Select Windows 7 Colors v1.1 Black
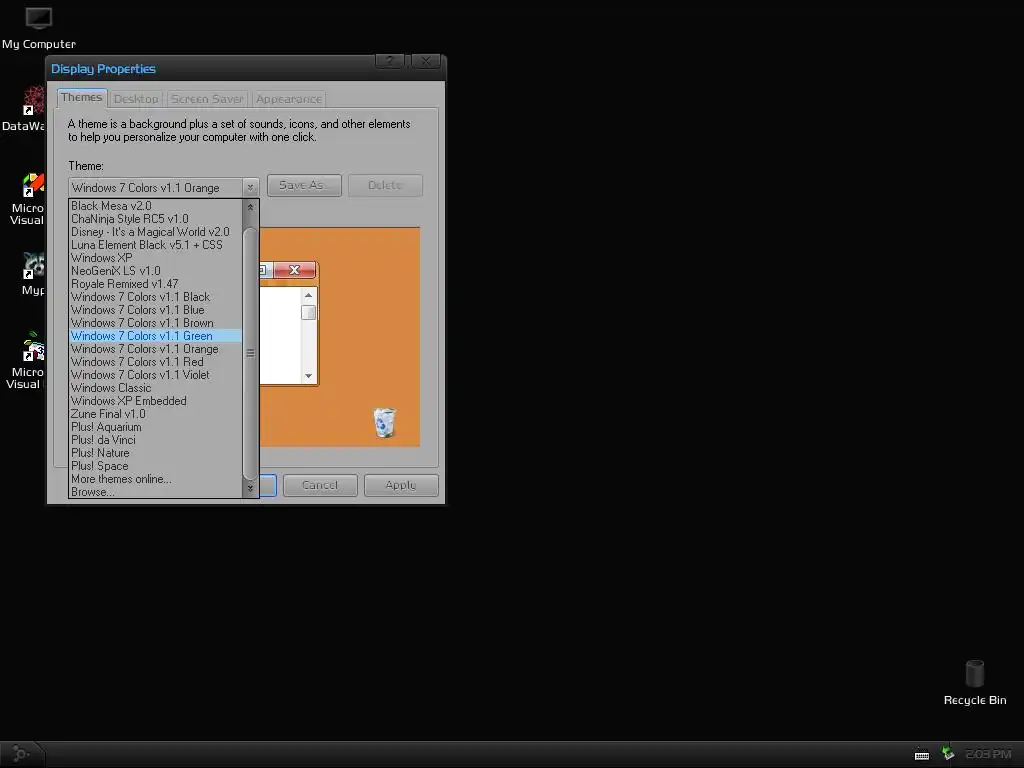1024x768 pixels. coord(155,297)
